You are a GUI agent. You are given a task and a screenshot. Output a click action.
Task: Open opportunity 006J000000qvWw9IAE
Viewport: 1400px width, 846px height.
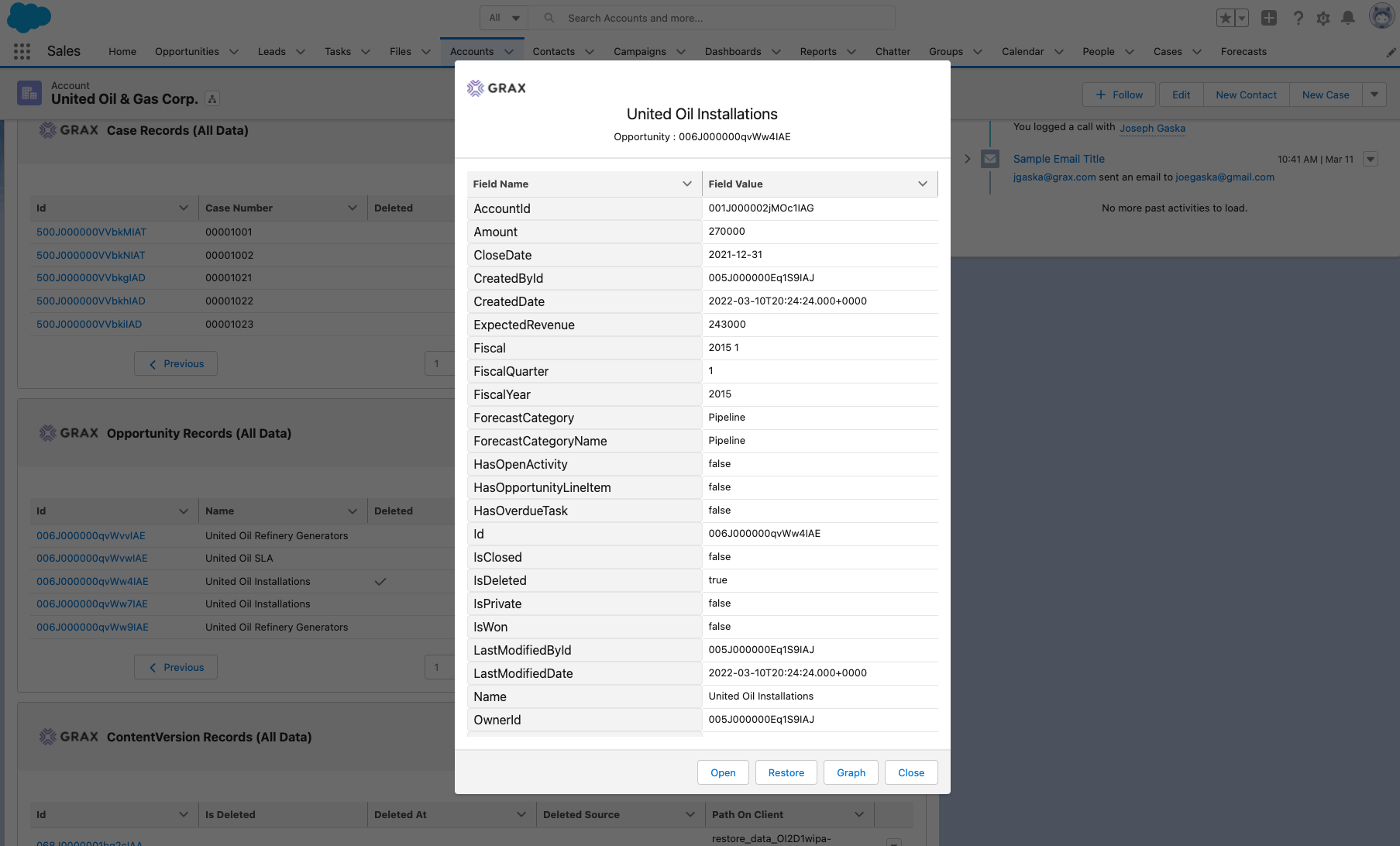coord(92,627)
